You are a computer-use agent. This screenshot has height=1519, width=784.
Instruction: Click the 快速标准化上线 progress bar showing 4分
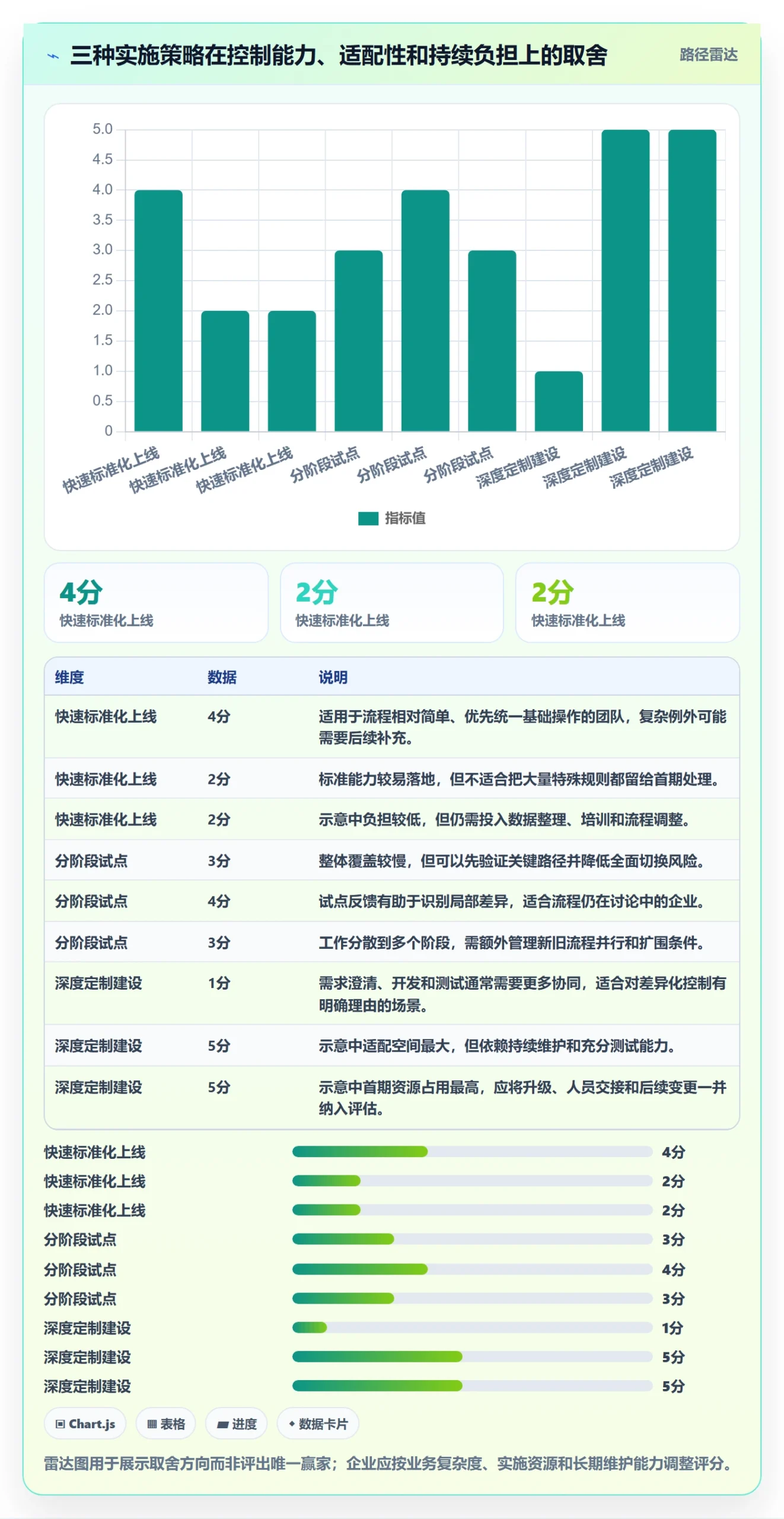pos(472,1152)
